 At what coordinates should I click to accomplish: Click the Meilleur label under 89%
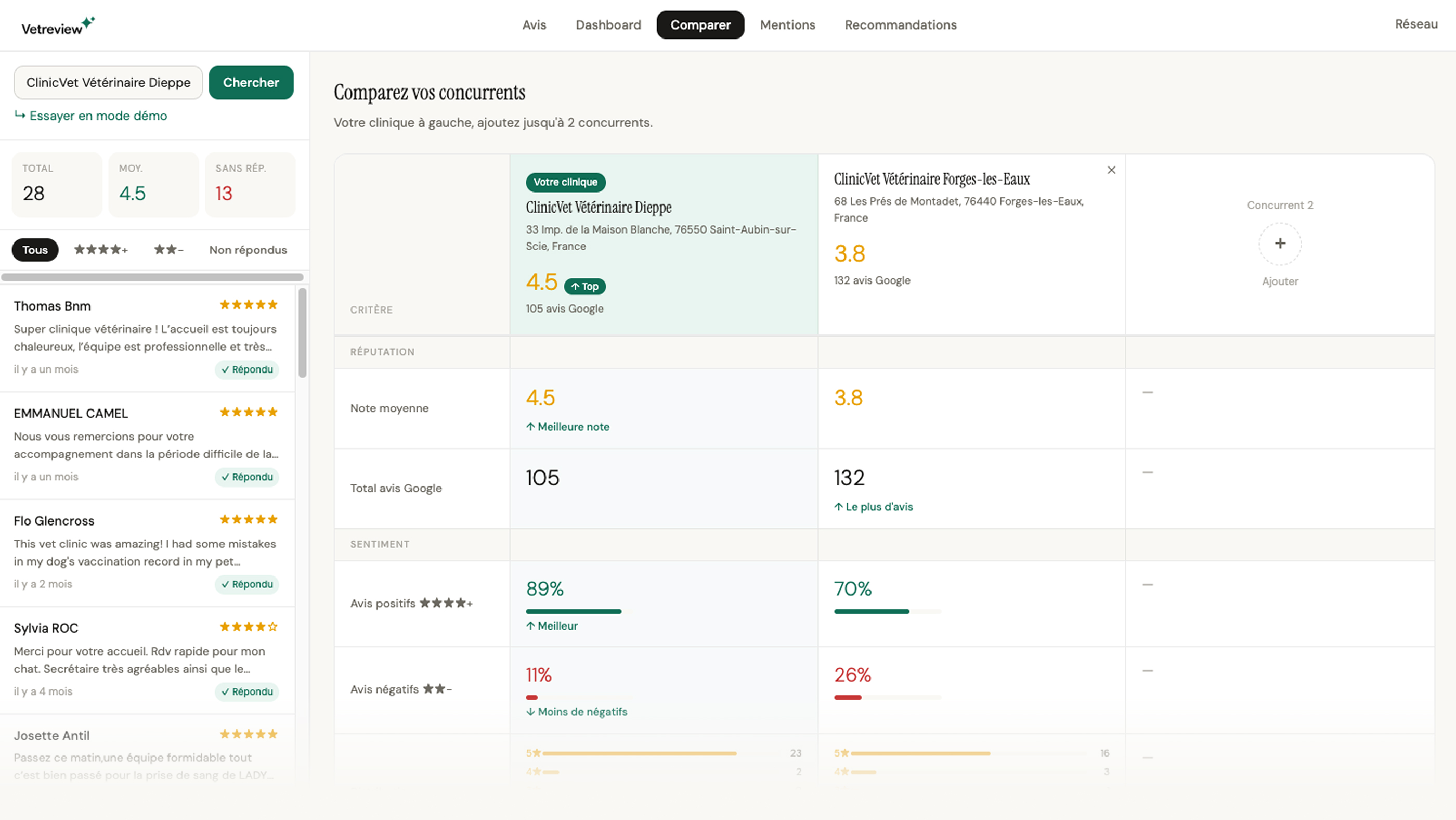click(x=552, y=626)
